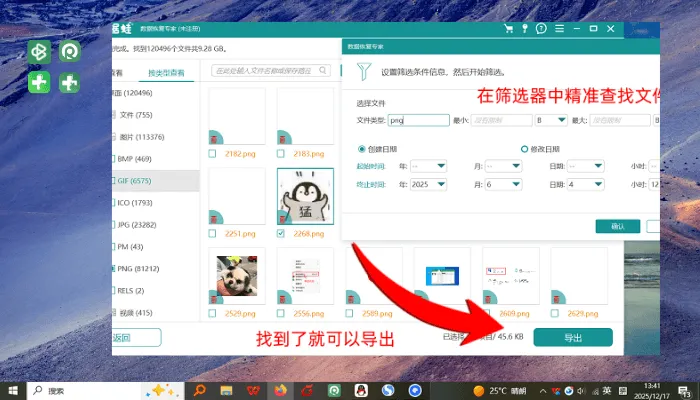
Task: Open the thumbnail for 2556.png
Action: 305,276
